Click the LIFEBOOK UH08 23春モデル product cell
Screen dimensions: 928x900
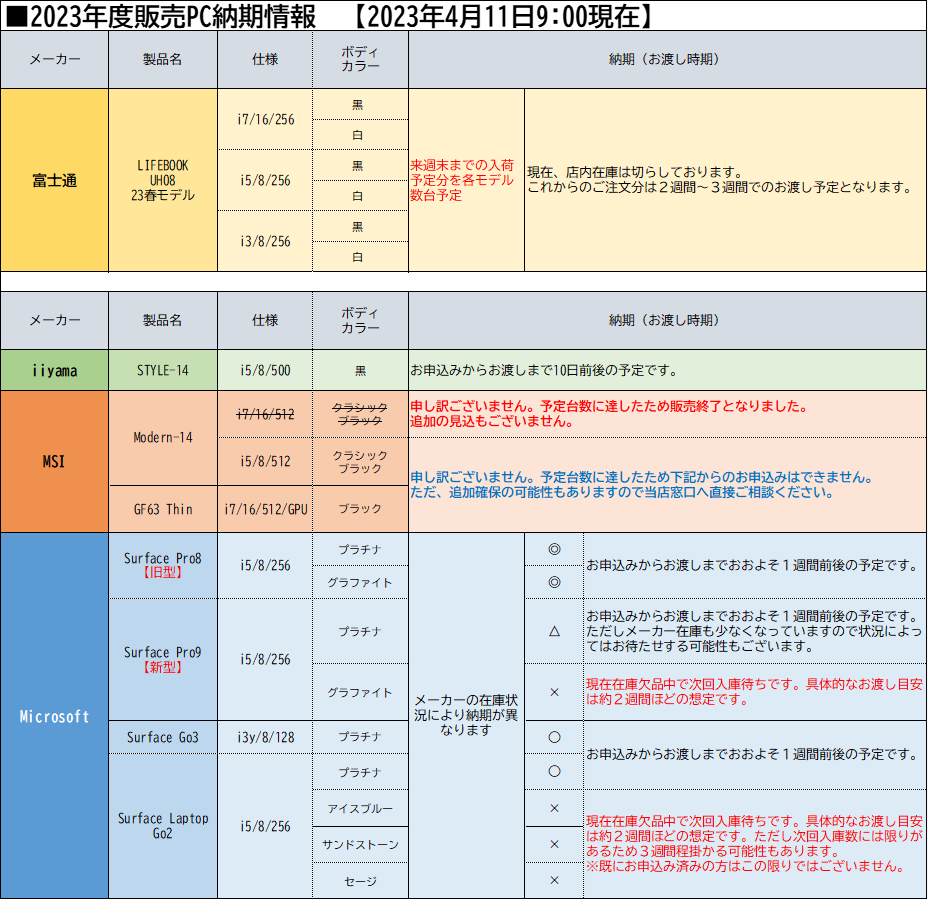pyautogui.click(x=163, y=180)
